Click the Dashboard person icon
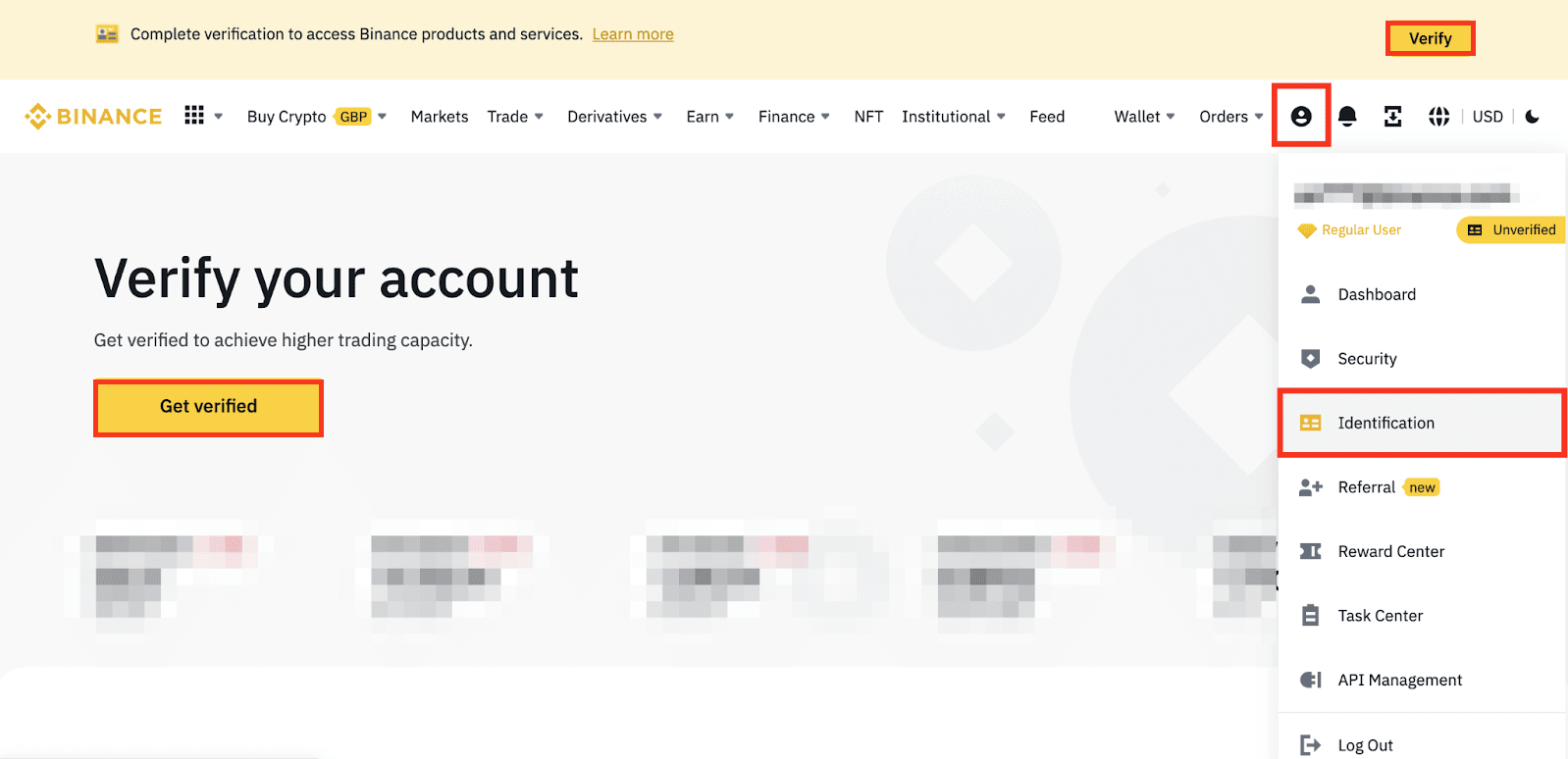1568x759 pixels. point(1310,294)
